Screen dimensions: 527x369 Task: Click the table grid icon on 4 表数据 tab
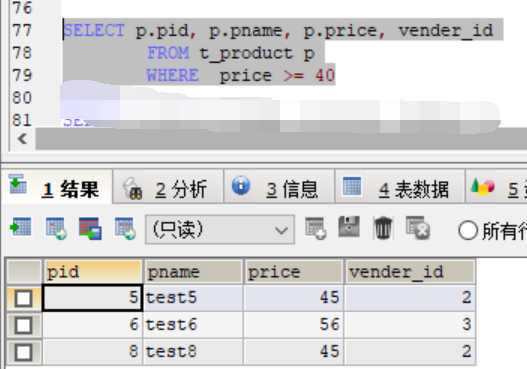tap(352, 186)
